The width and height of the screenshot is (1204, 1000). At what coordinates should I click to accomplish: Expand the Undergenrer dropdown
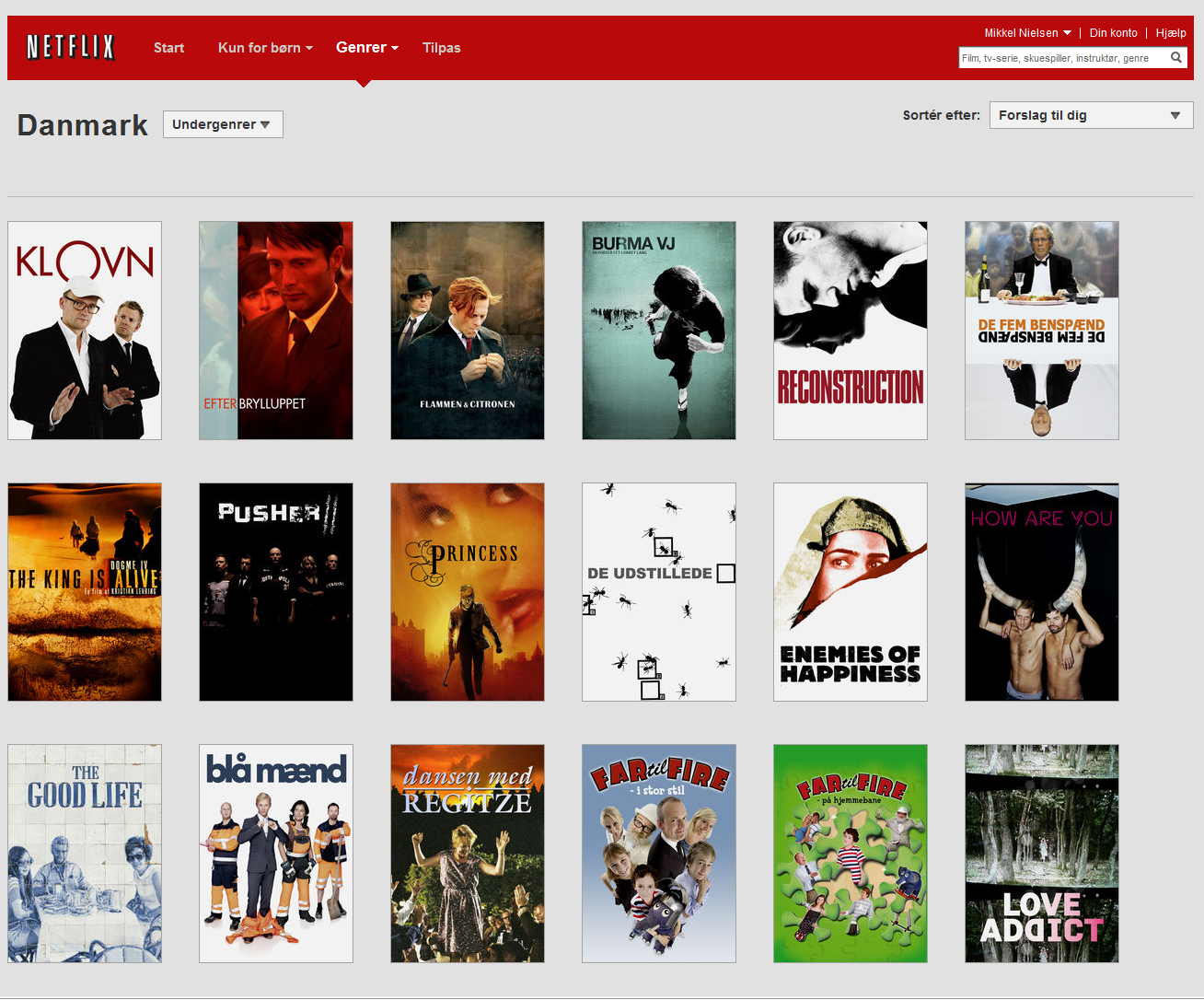coord(222,124)
